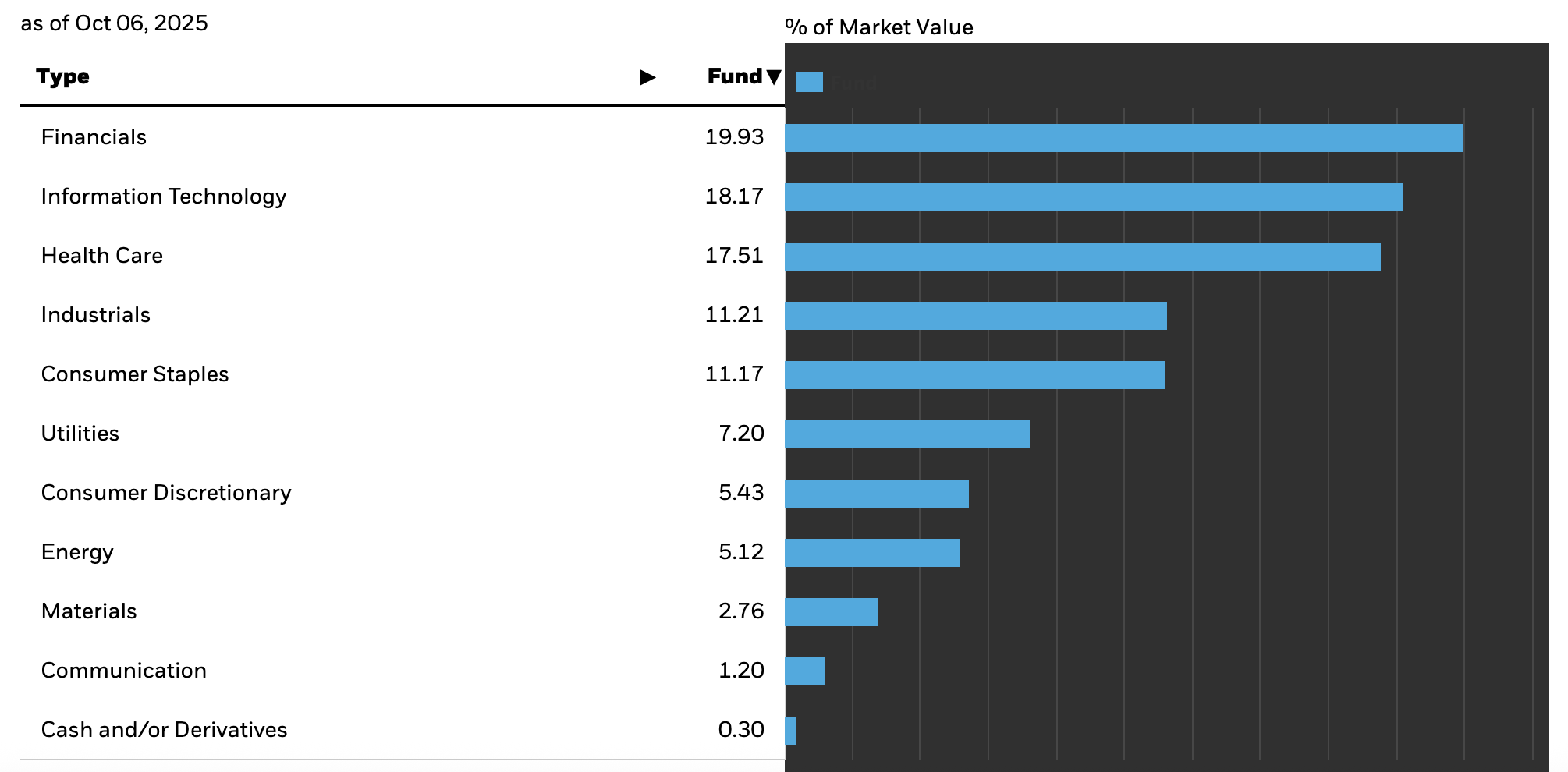This screenshot has height=772, width=1568.
Task: Click the smallest bar for Cash and/or Derivatives
Action: coord(789,730)
